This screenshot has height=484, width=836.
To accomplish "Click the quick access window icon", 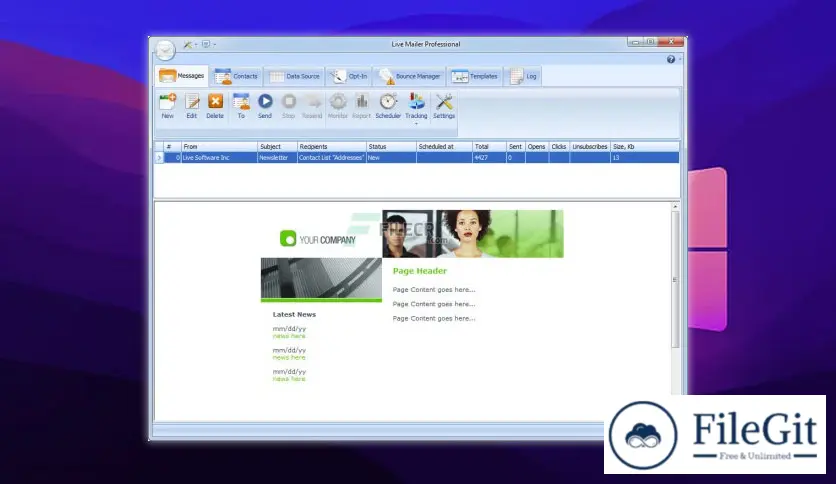I will pyautogui.click(x=206, y=44).
